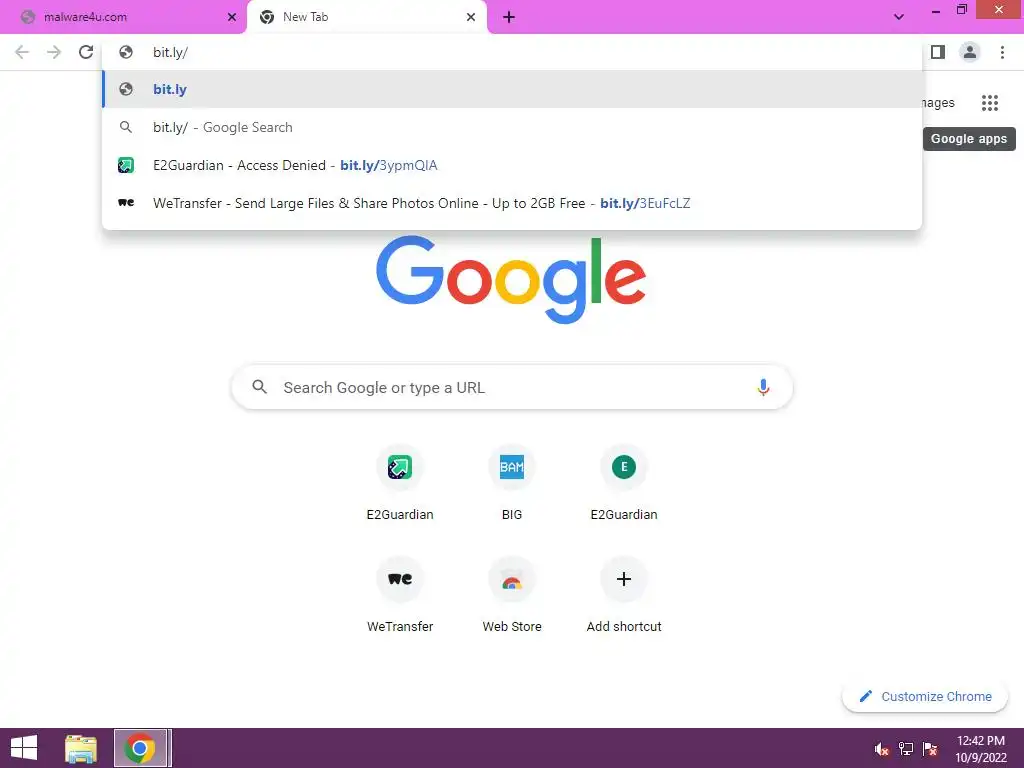Choose WeTransfer bit.ly/3EuFcLZ suggestion
Viewport: 1024px width, 768px height.
tap(512, 203)
